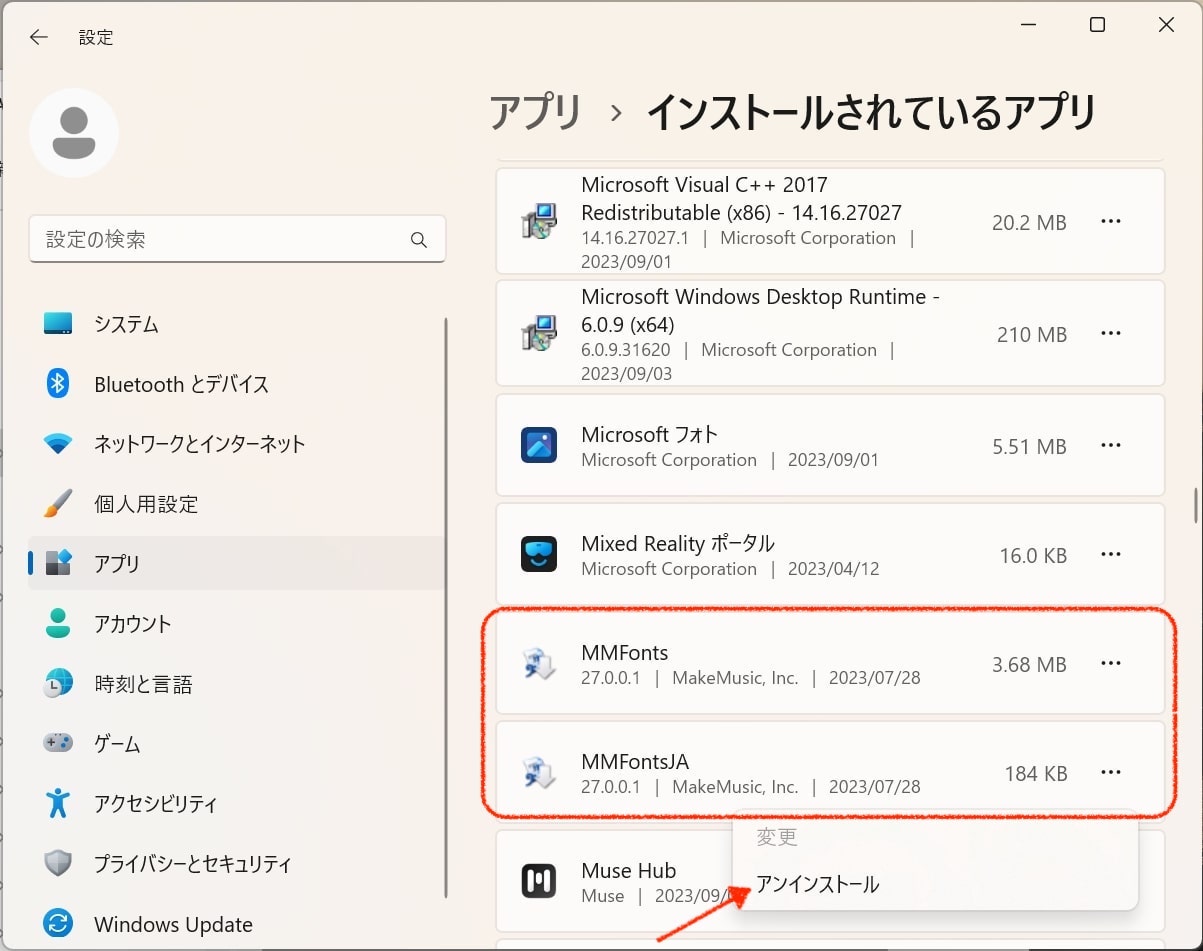Click the clock-globe 時刻と言語 icon

pos(58,684)
